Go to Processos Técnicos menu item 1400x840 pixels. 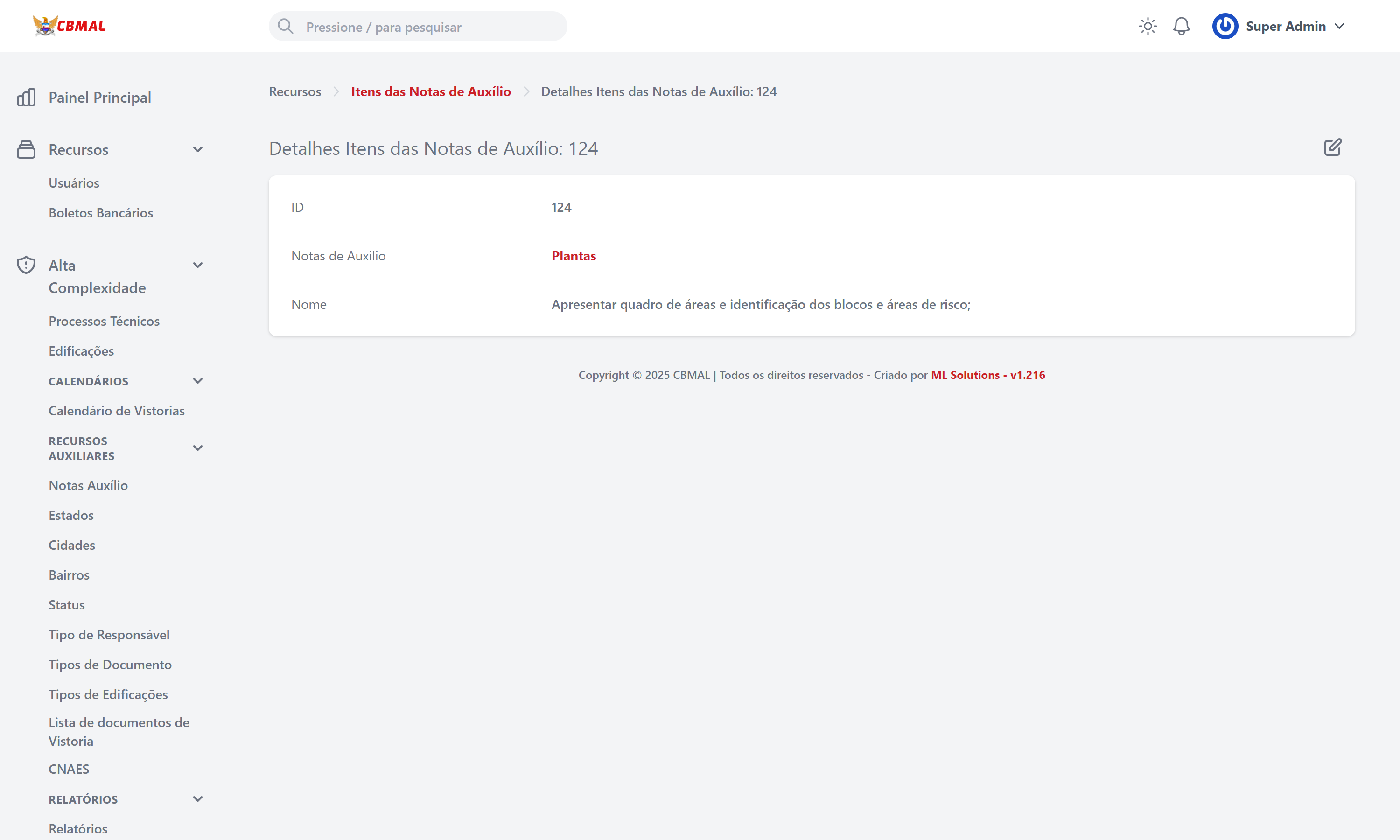point(104,321)
